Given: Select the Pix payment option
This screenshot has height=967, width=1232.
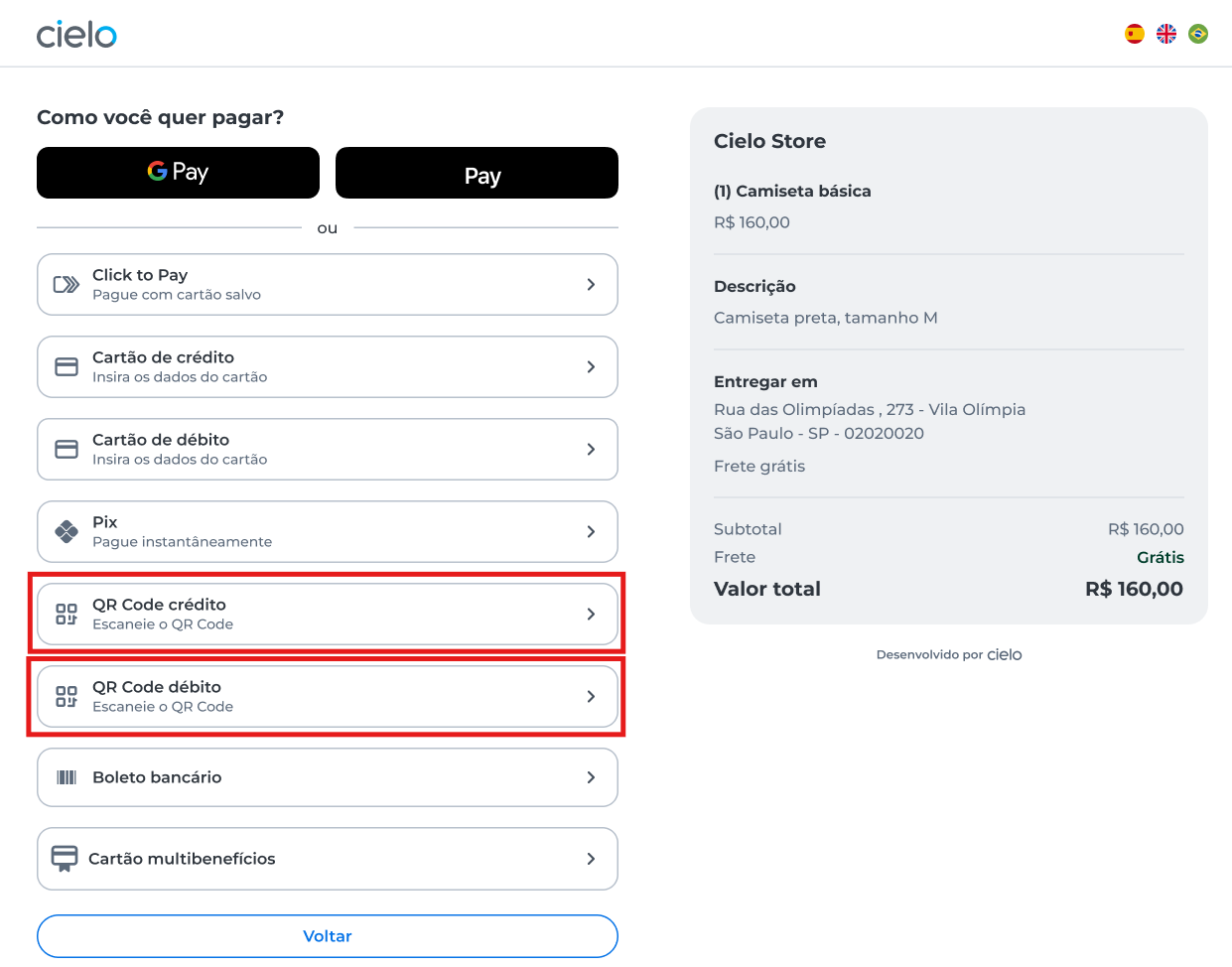Looking at the screenshot, I should 327,532.
